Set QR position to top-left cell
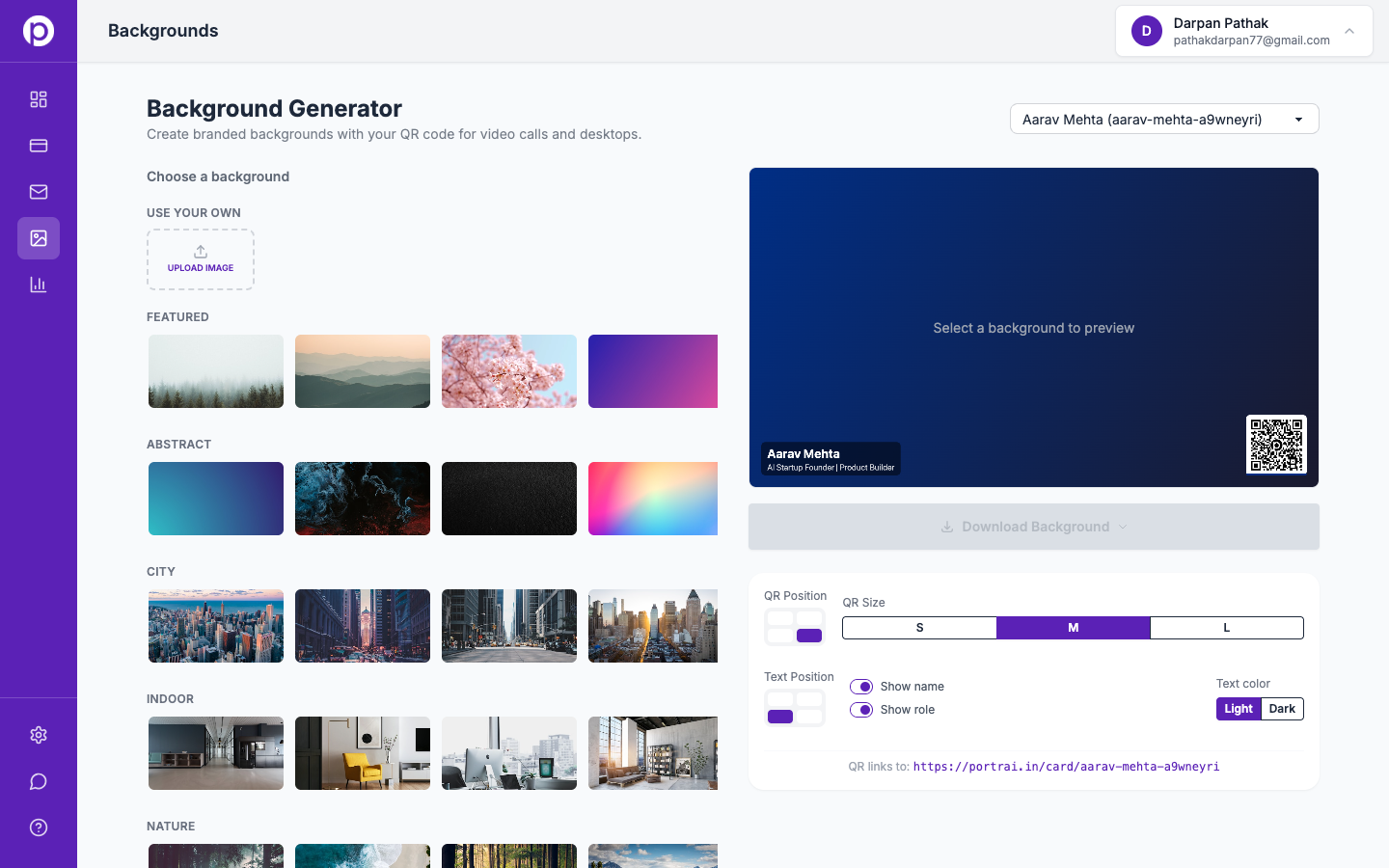The width and height of the screenshot is (1389, 868). click(x=780, y=618)
